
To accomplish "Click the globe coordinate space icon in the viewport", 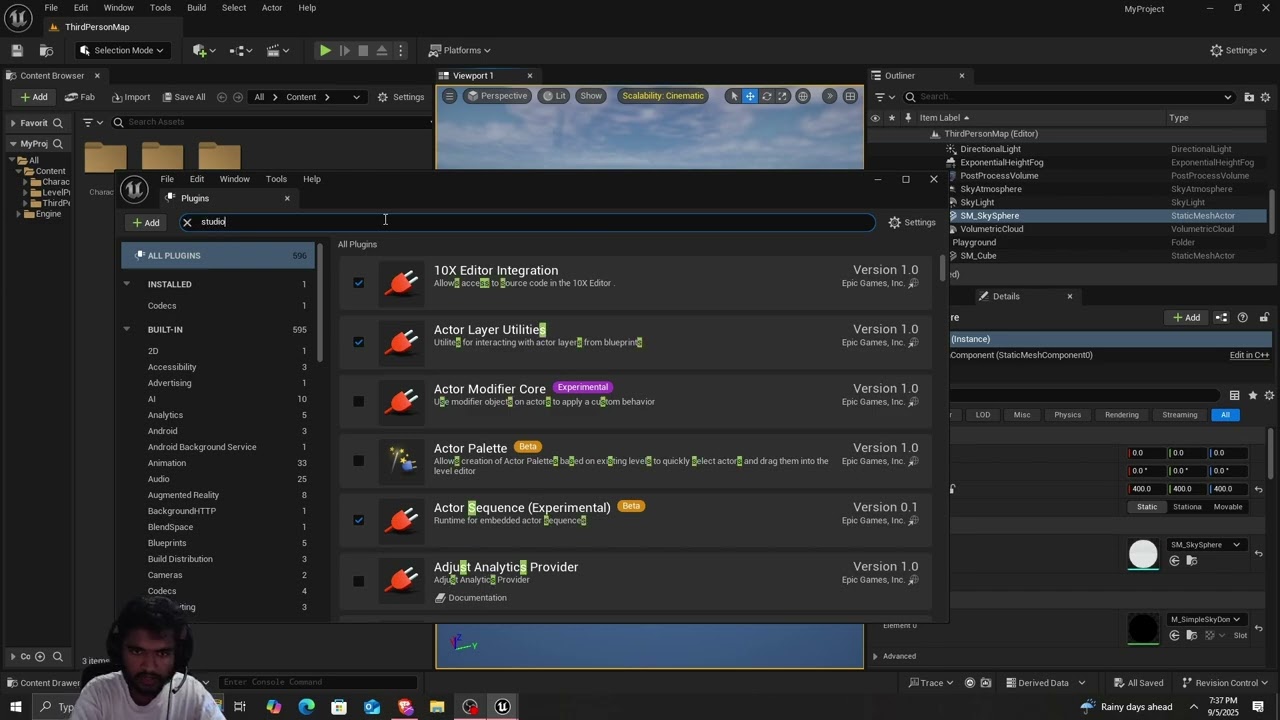I will click(803, 96).
